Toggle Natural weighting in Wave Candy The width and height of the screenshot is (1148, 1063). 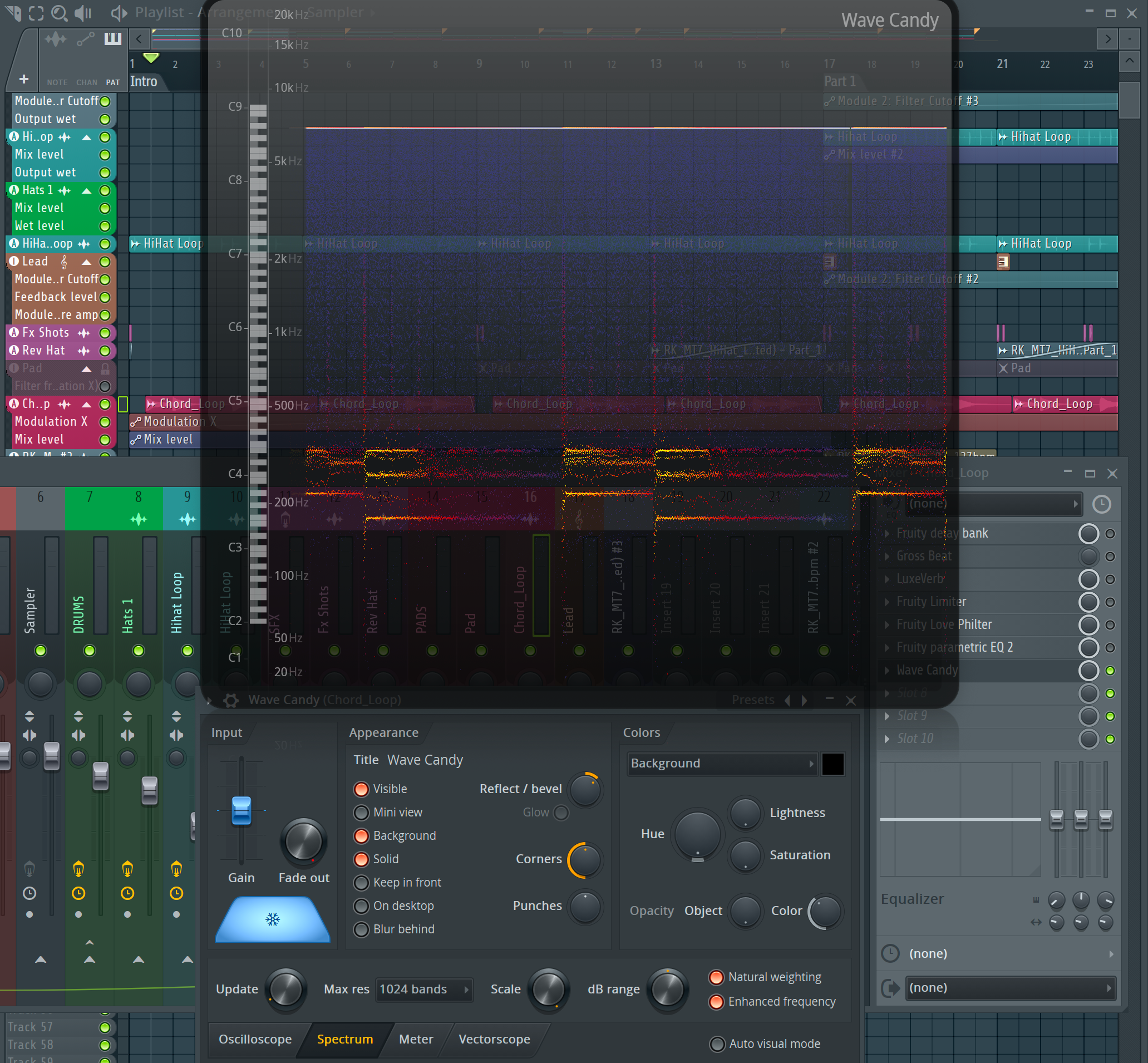716,977
